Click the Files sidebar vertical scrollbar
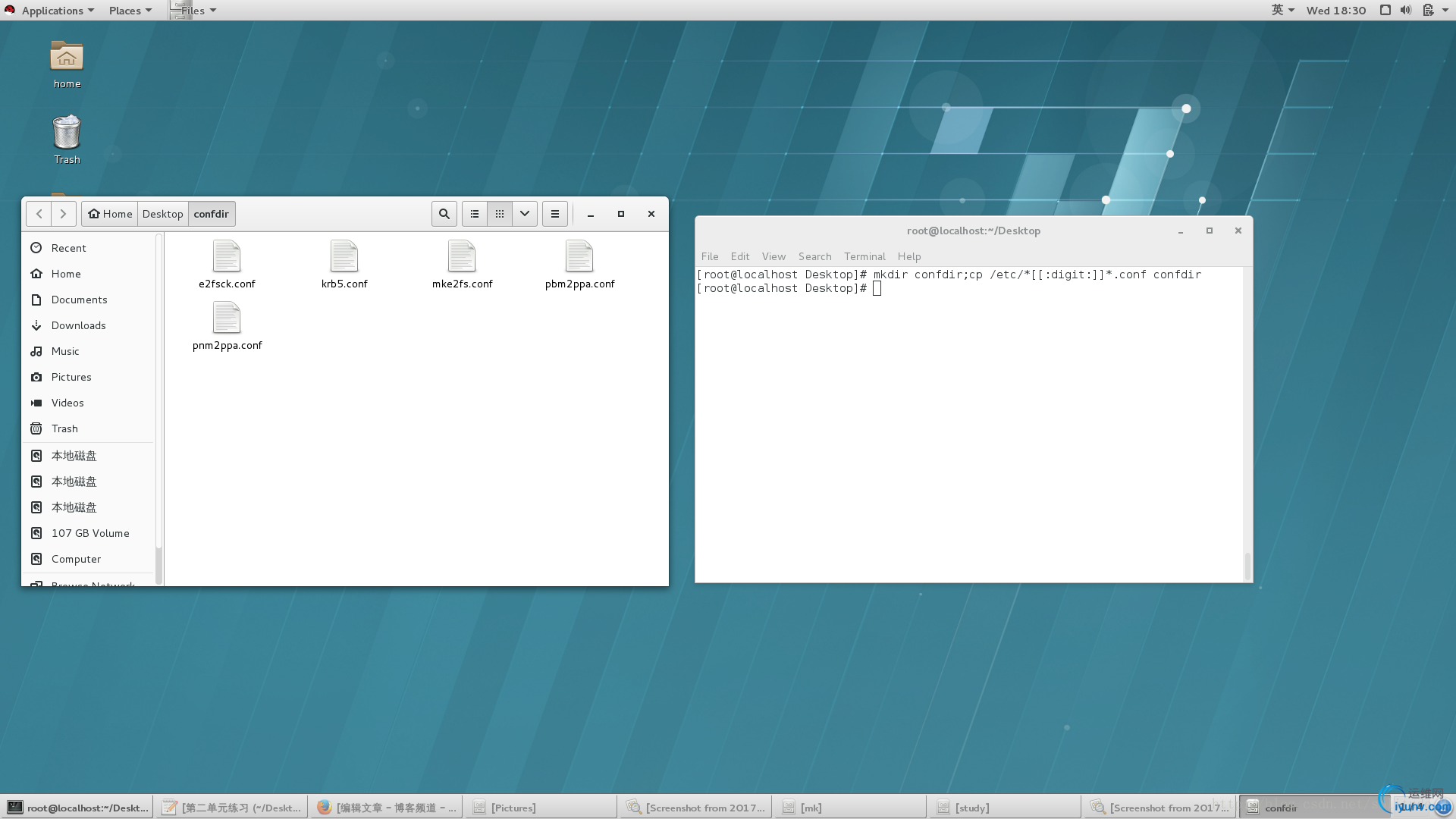Screen dimensions: 1456x819 pyautogui.click(x=158, y=564)
